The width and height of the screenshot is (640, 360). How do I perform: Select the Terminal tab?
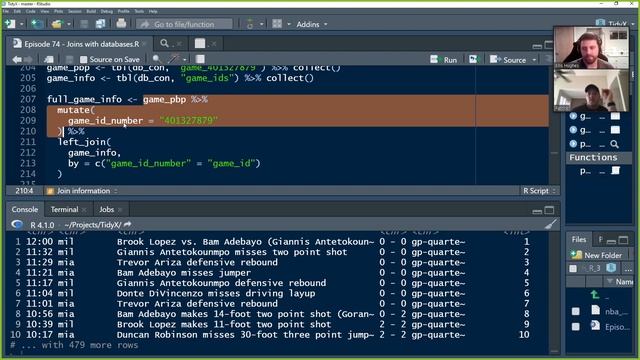pos(64,209)
